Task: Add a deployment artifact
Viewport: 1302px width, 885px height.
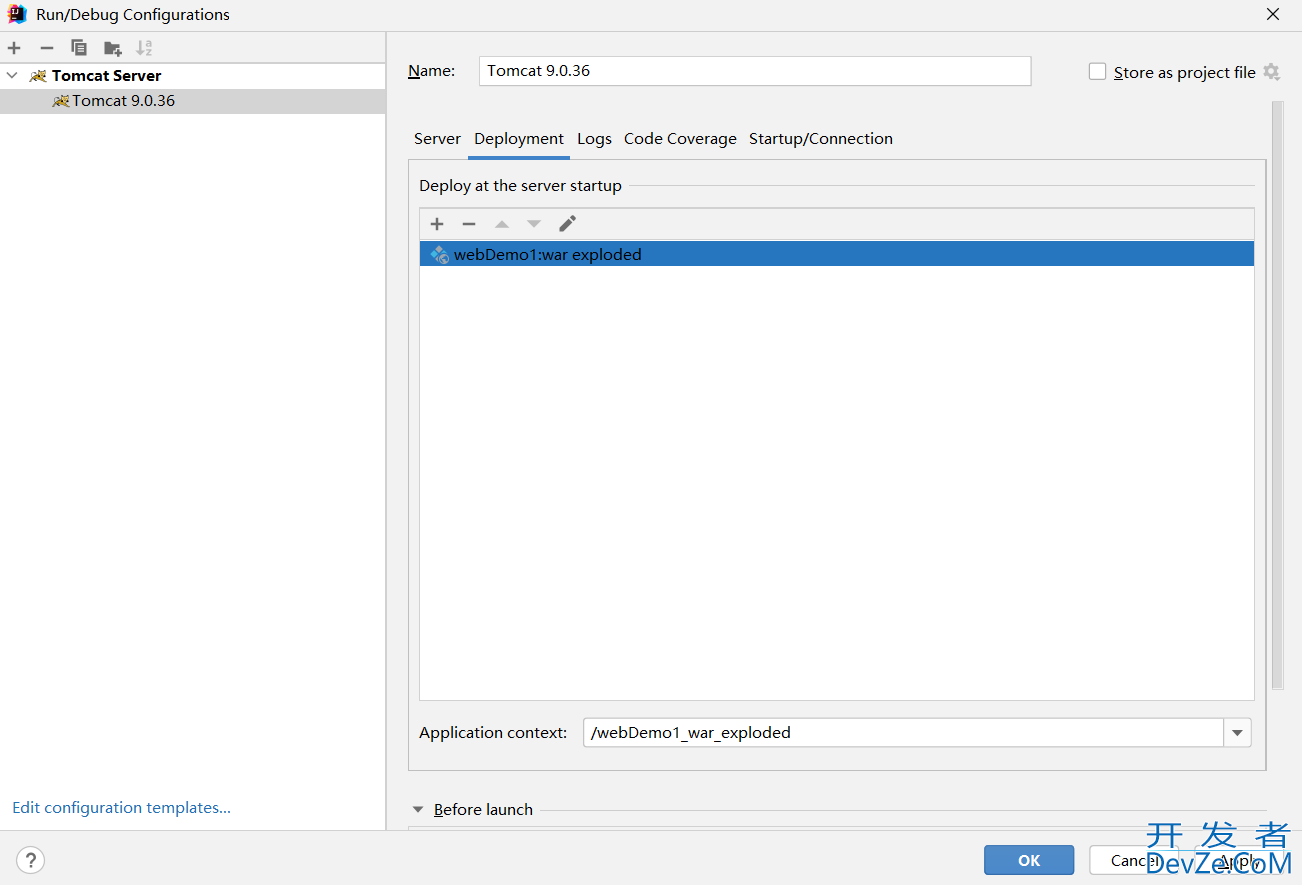Action: pyautogui.click(x=437, y=224)
